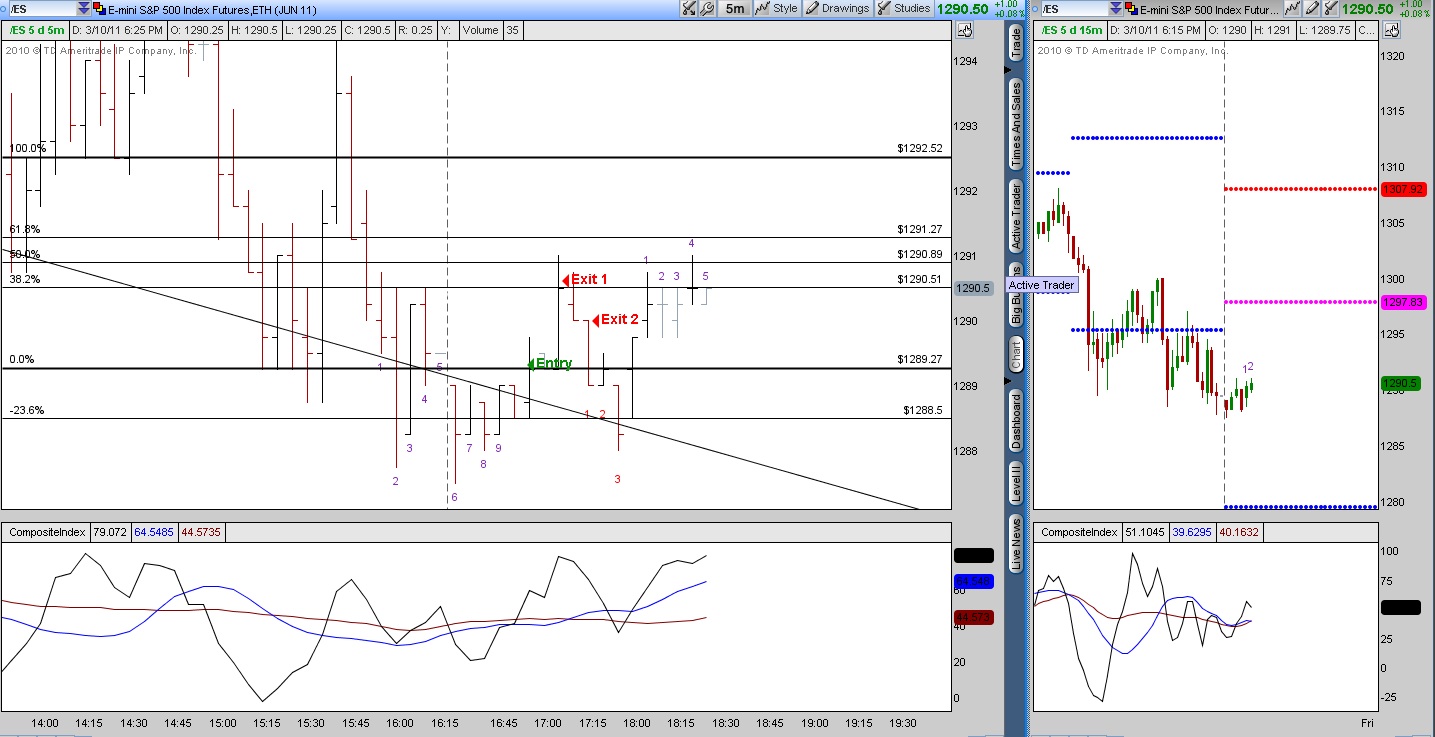Viewport: 1435px width, 737px height.
Task: Open the symbol dropdown arrow on left chart
Action: coord(83,9)
